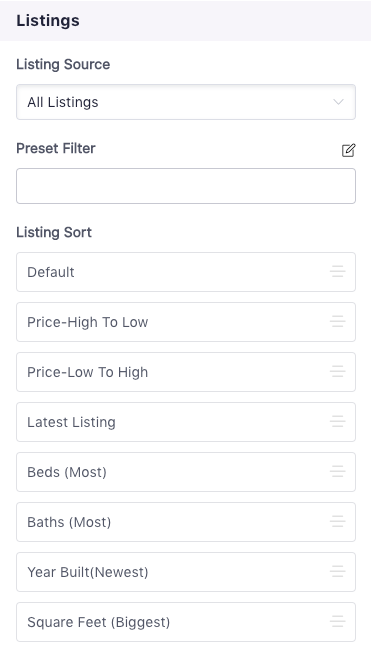Select the Latest Listing sort item

pyautogui.click(x=186, y=422)
